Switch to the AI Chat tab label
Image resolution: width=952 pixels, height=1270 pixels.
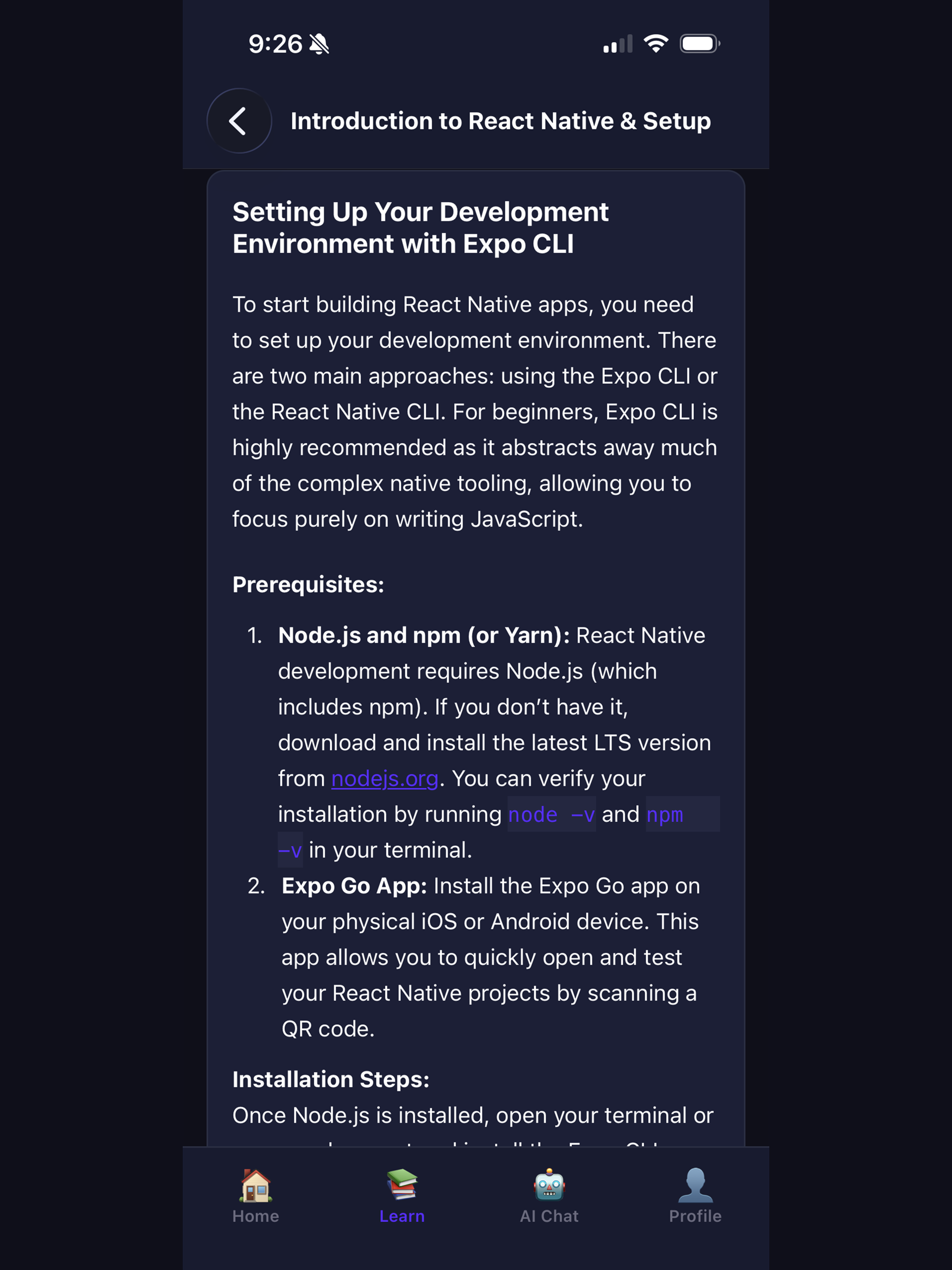coord(549,1216)
